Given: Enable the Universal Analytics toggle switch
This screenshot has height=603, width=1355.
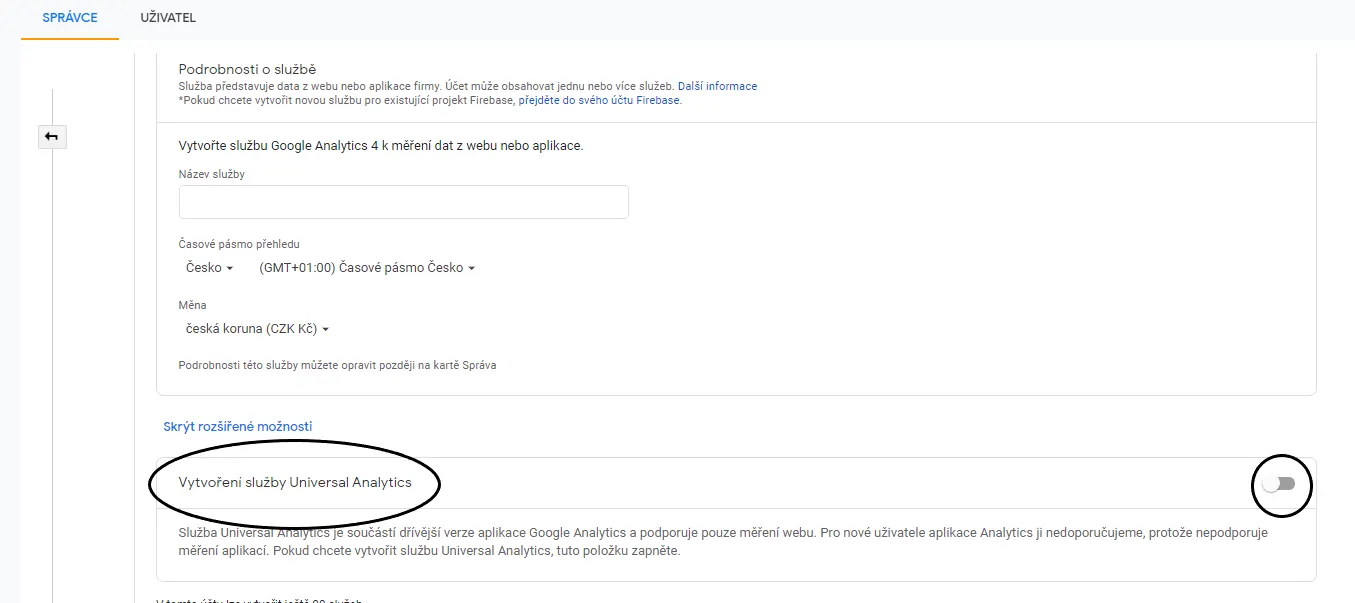Looking at the screenshot, I should click(x=1279, y=484).
